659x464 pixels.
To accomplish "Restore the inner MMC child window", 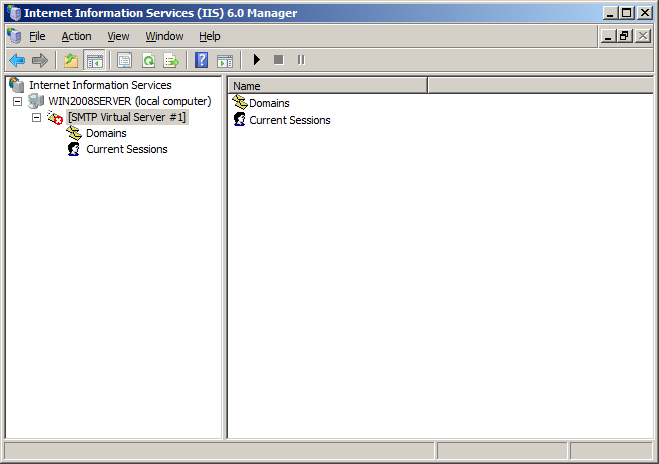I will click(624, 36).
